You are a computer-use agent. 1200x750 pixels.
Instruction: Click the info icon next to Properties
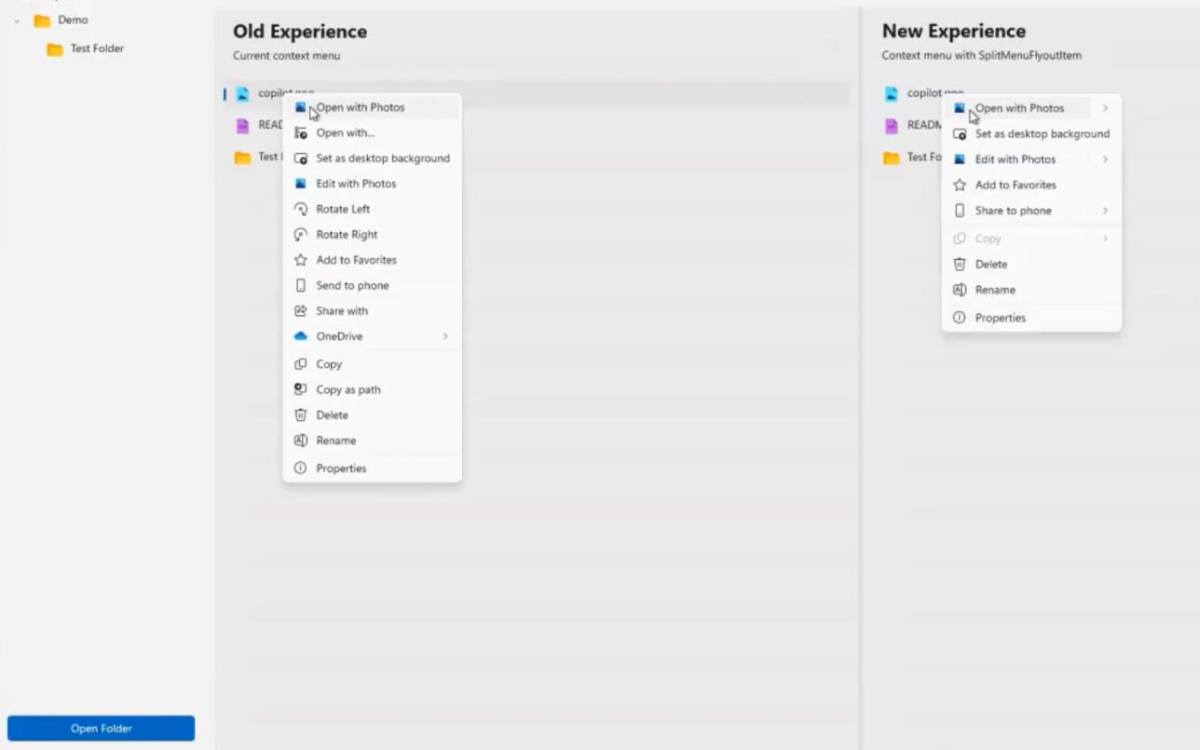click(x=300, y=467)
